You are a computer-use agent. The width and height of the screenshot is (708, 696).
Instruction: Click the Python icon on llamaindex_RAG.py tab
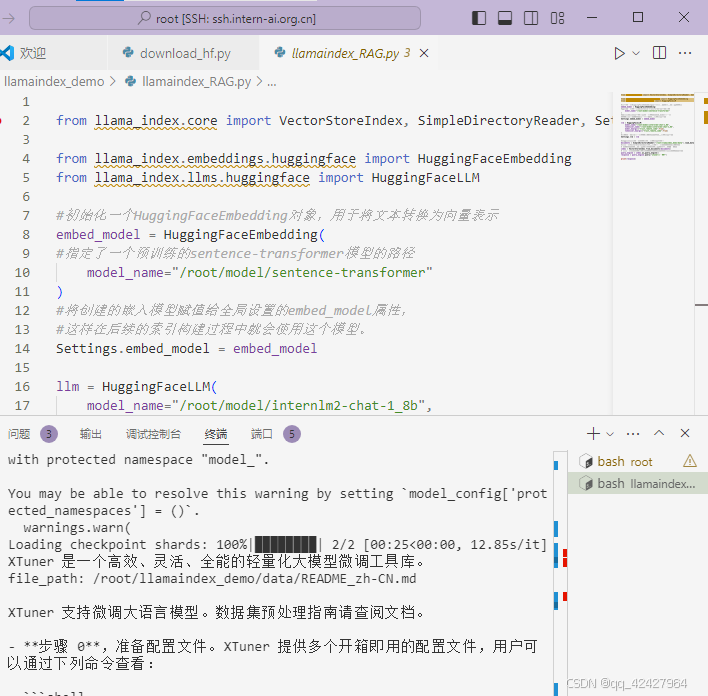(x=280, y=53)
